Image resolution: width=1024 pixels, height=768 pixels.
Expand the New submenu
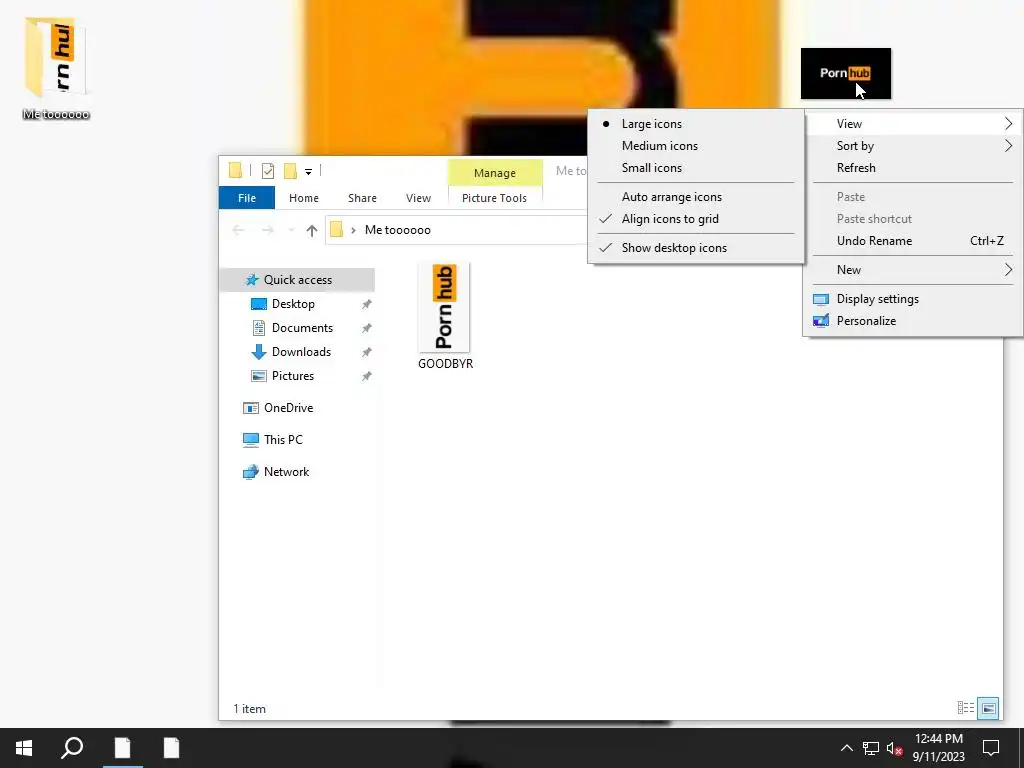point(913,270)
